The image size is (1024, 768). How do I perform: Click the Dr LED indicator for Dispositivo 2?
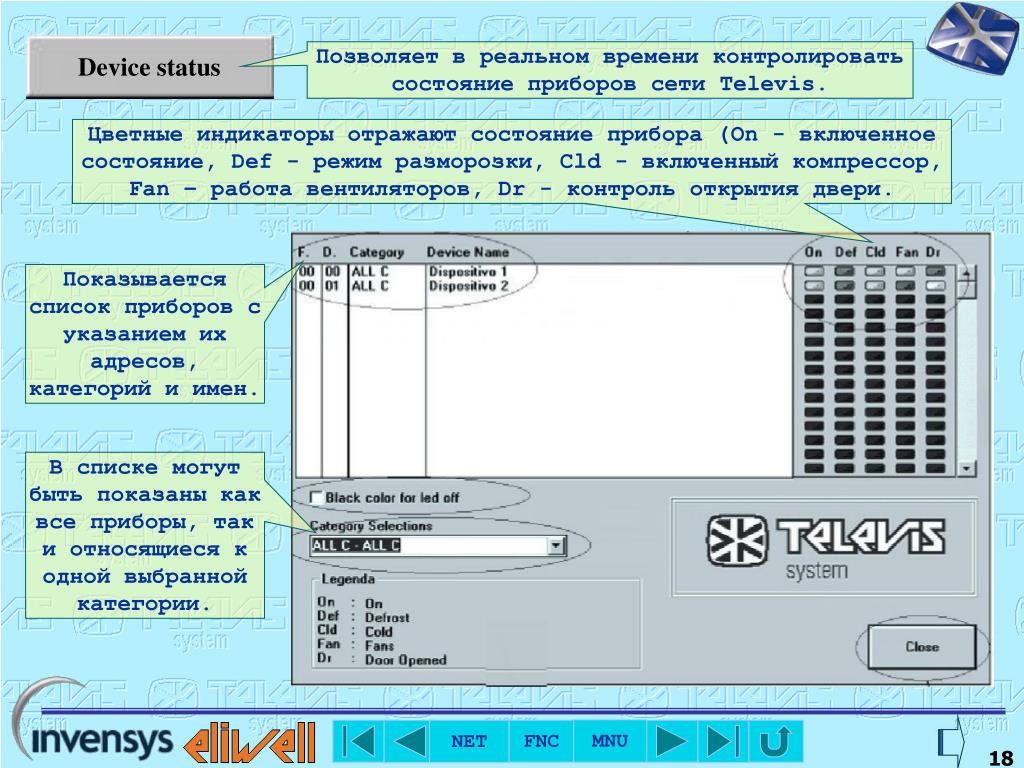[935, 285]
